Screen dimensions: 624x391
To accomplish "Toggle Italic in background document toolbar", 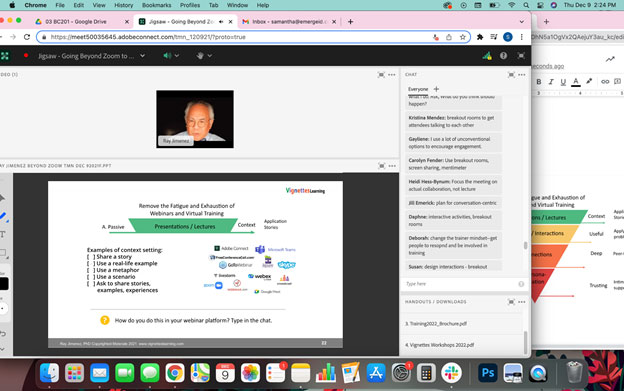I will 551,82.
